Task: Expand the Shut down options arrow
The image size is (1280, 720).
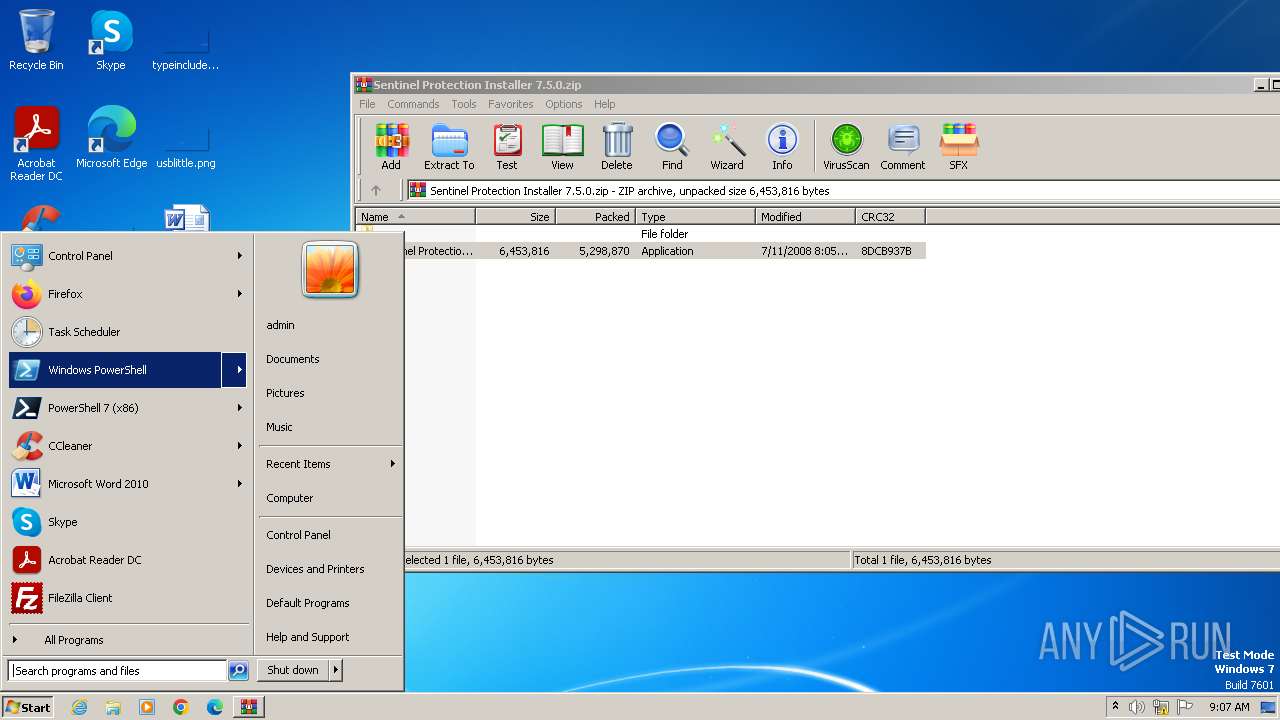Action: tap(336, 670)
